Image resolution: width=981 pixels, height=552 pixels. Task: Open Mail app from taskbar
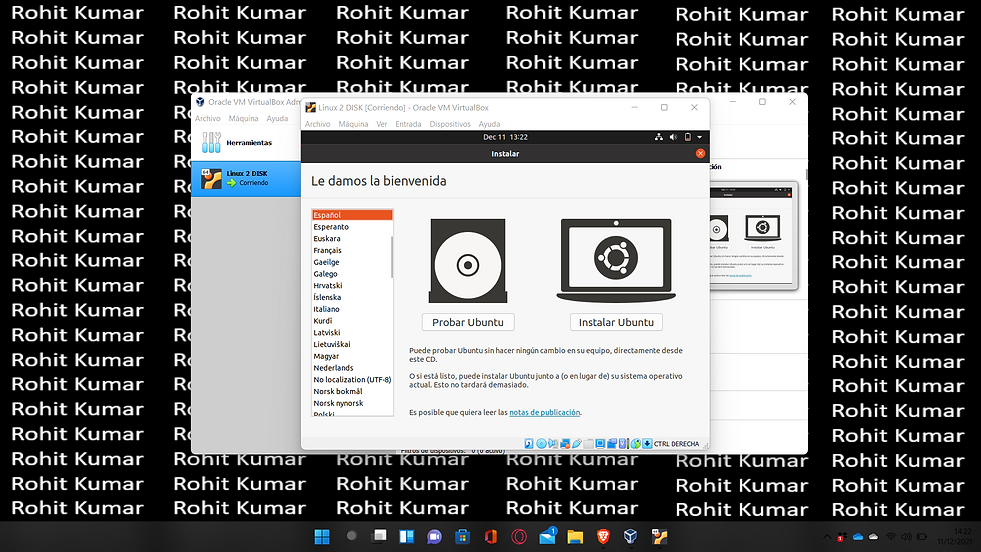click(x=547, y=536)
